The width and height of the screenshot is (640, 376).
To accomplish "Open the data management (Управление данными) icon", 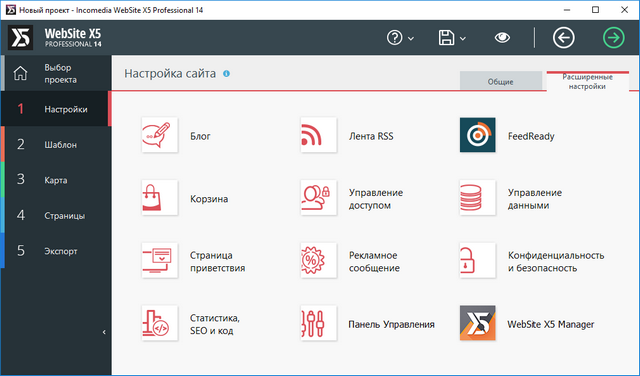I will click(478, 198).
